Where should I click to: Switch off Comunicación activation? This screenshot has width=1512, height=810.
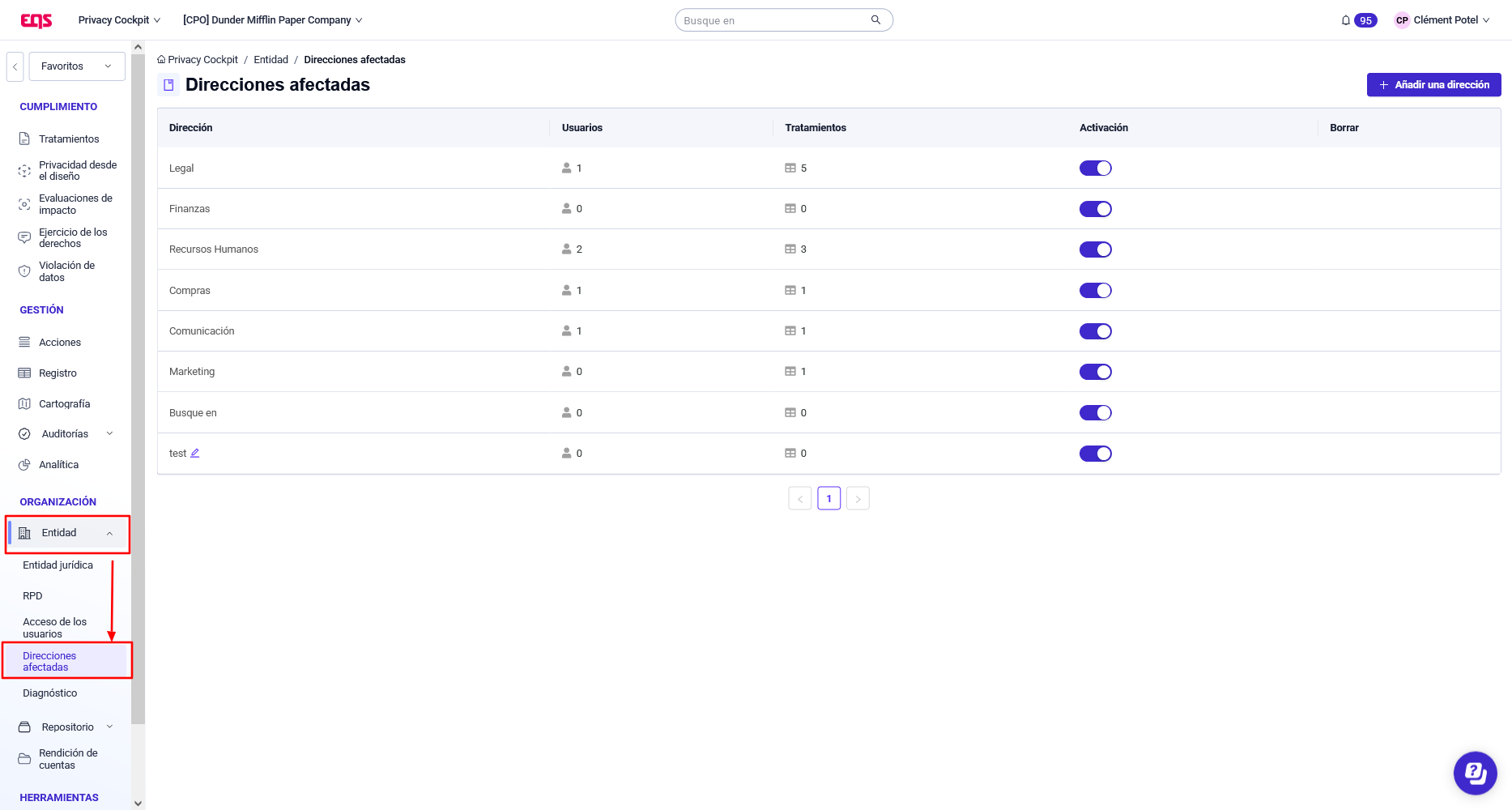coord(1095,331)
